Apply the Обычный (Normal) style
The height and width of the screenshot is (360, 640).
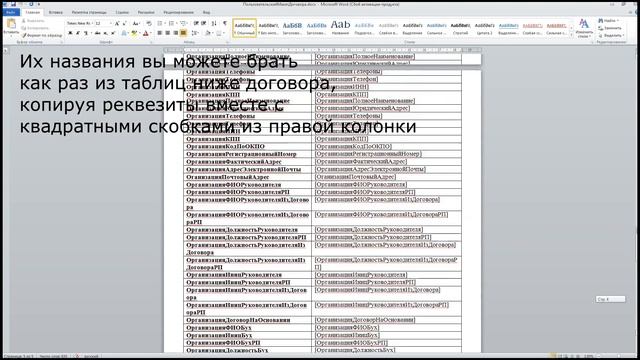coord(244,28)
